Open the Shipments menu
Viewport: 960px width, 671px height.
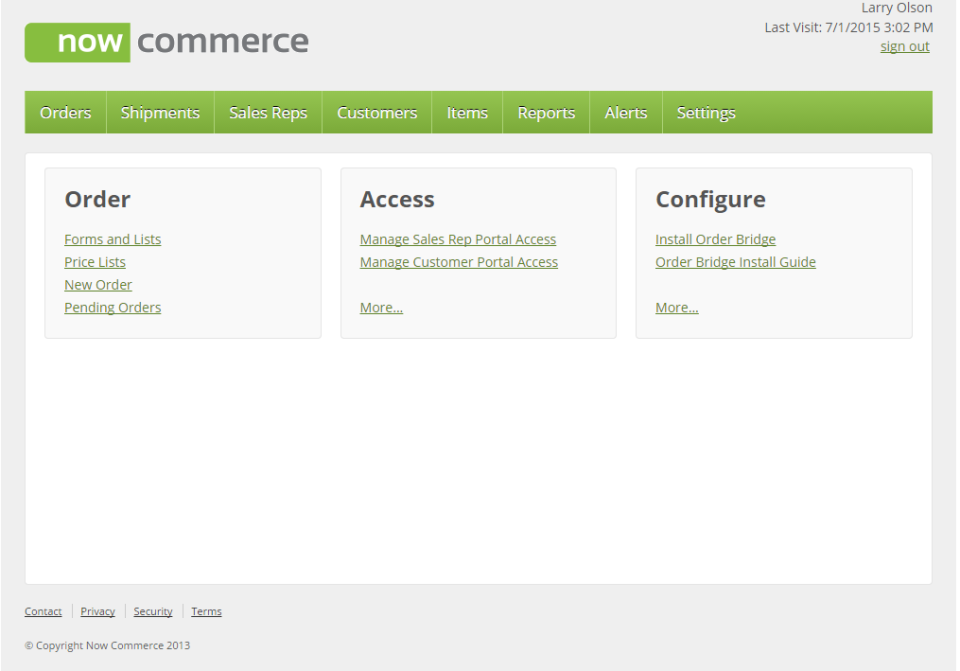[x=159, y=112]
